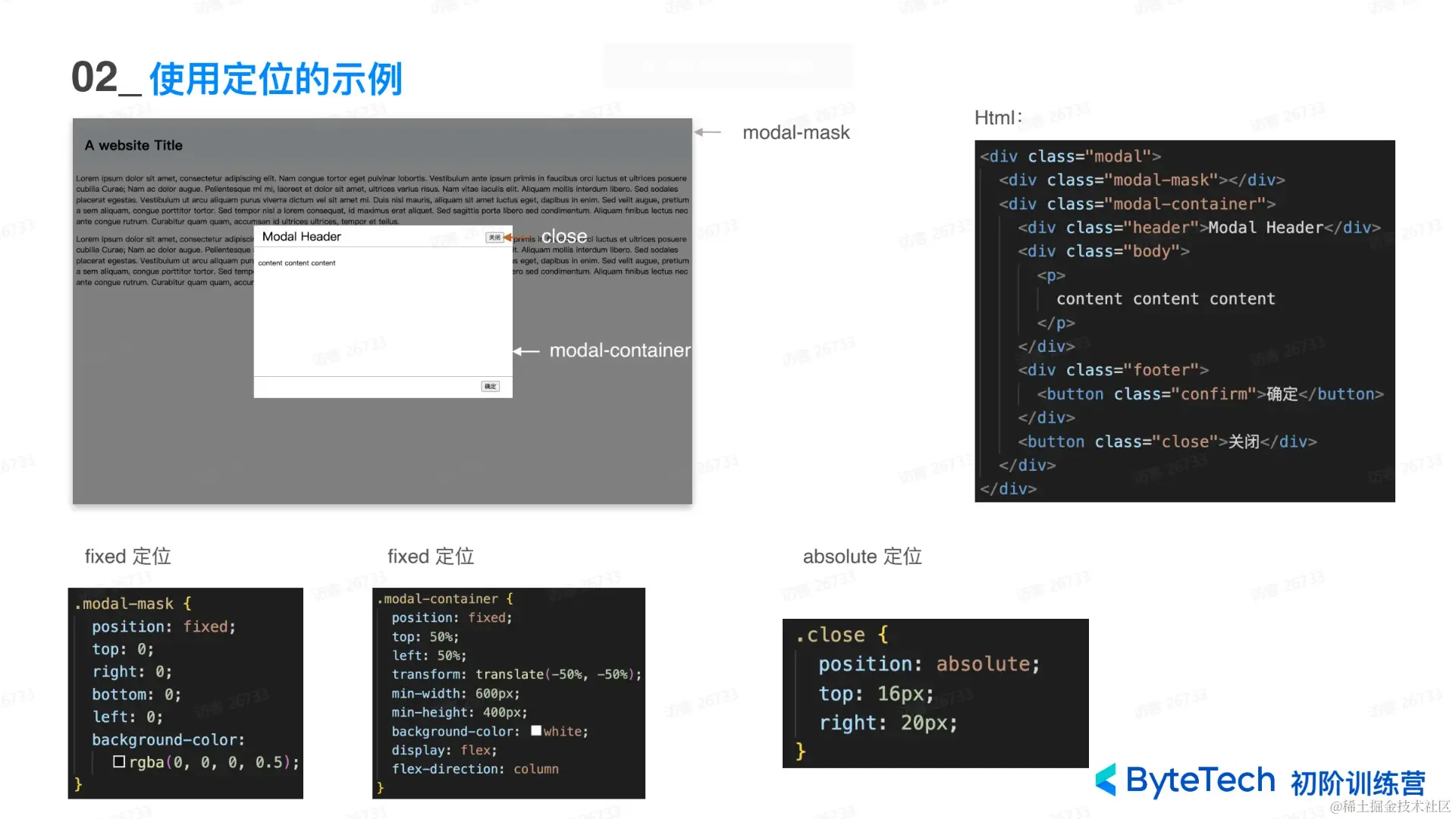Click the modal-mask annotation label
Image resolution: width=1456 pixels, height=819 pixels.
[x=795, y=133]
